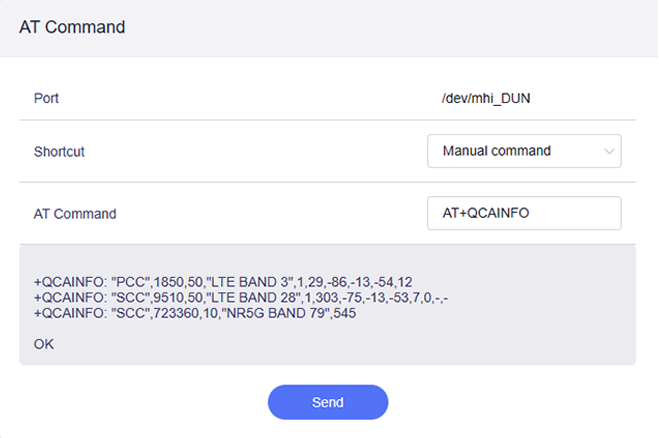Image resolution: width=659 pixels, height=438 pixels.
Task: Click the AT Command page heading
Action: (x=72, y=27)
